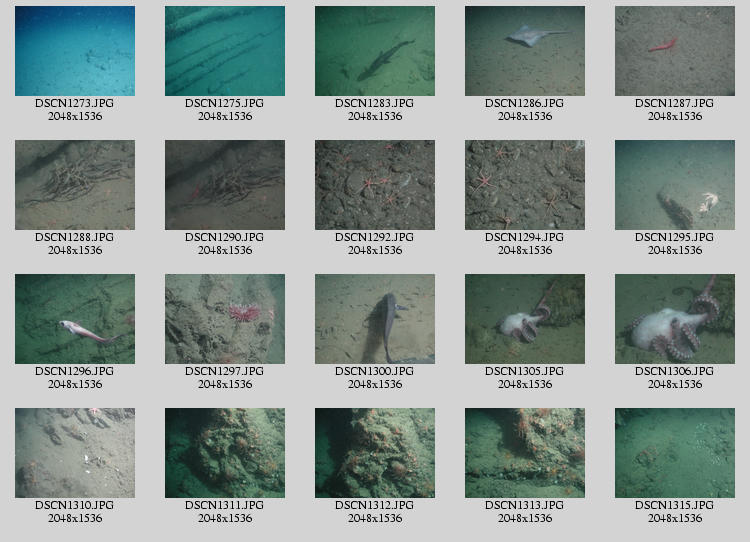Click the DSCN1312.JPG thumbnail image

point(375,453)
